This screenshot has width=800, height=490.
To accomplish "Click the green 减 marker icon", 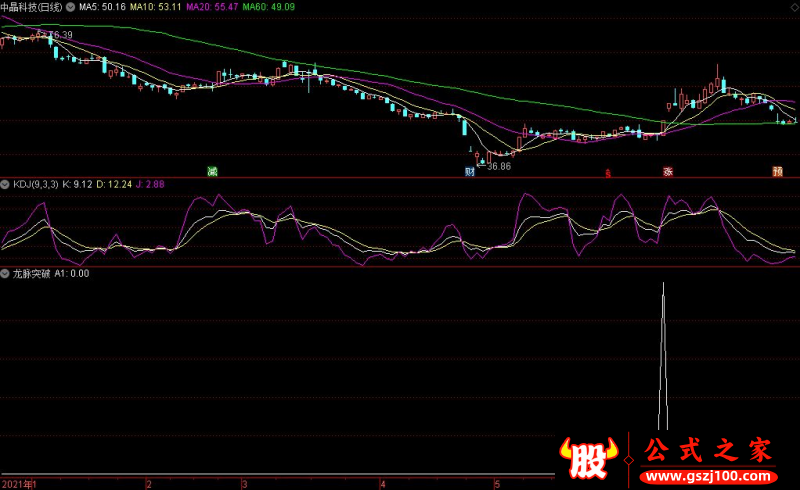I will 213,172.
